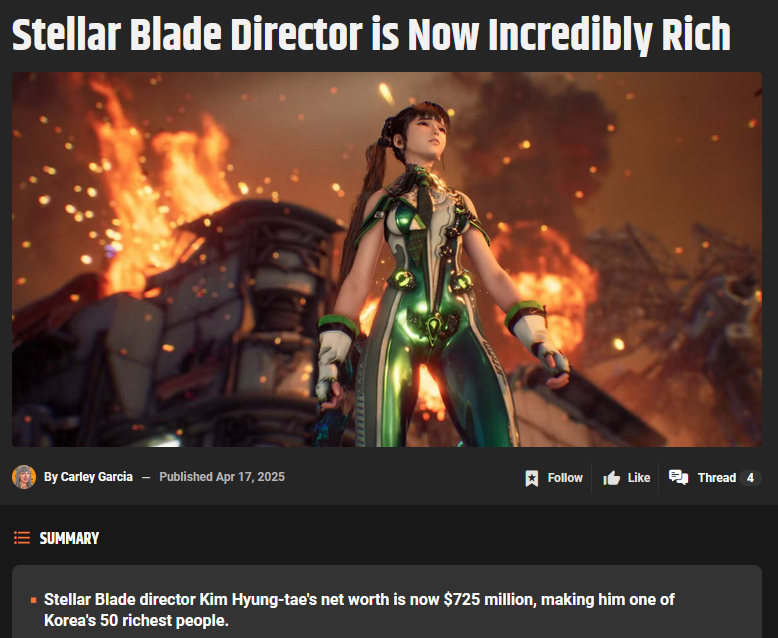Screen dimensions: 778x638
Task: Click the Summary list icon
Action: [22, 538]
